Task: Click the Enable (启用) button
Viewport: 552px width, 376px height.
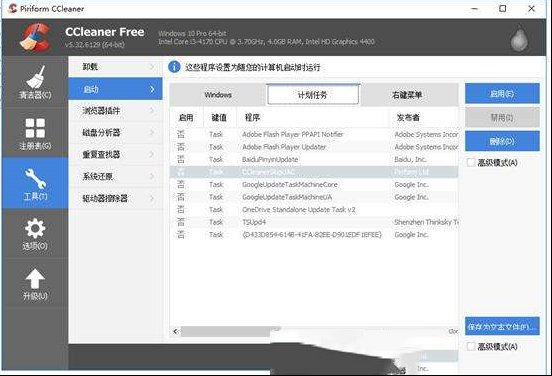Action: coord(502,94)
